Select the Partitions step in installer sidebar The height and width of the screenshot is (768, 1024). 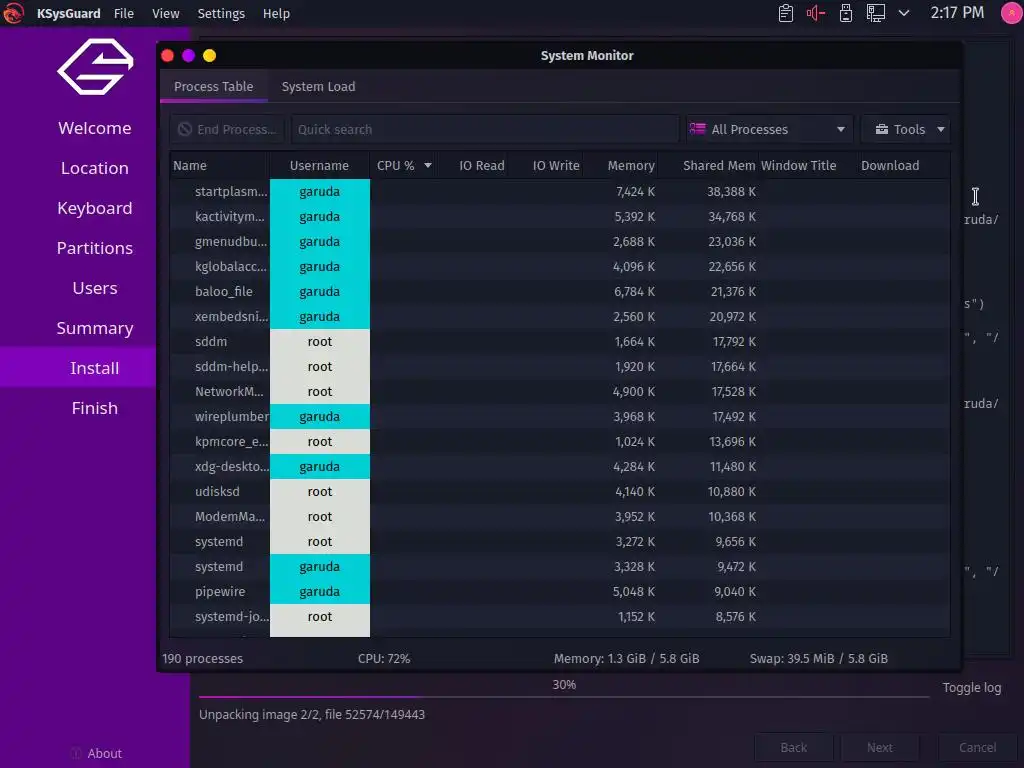[x=95, y=248]
